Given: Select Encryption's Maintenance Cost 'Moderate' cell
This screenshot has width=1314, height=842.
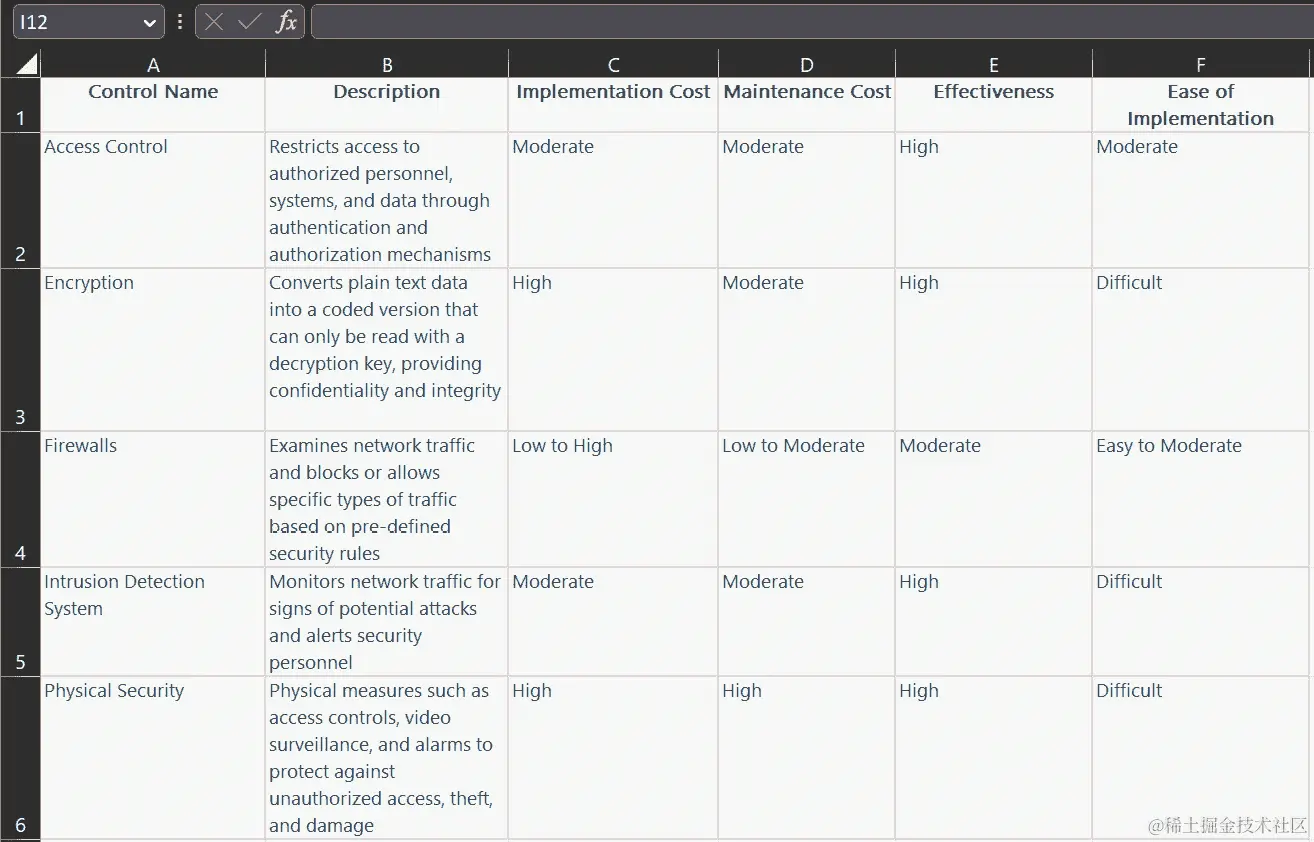Looking at the screenshot, I should (x=807, y=350).
